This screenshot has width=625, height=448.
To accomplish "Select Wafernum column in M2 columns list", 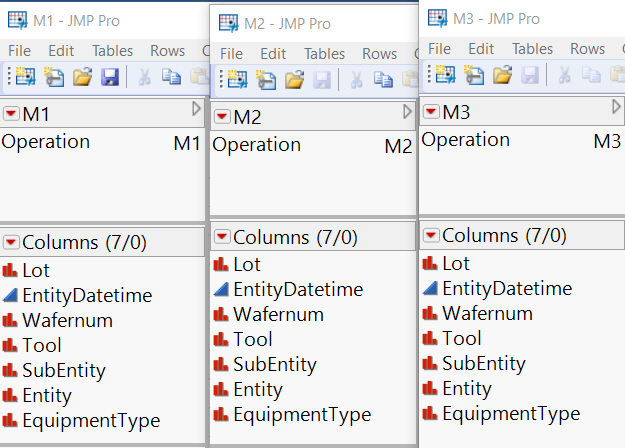I will (278, 314).
